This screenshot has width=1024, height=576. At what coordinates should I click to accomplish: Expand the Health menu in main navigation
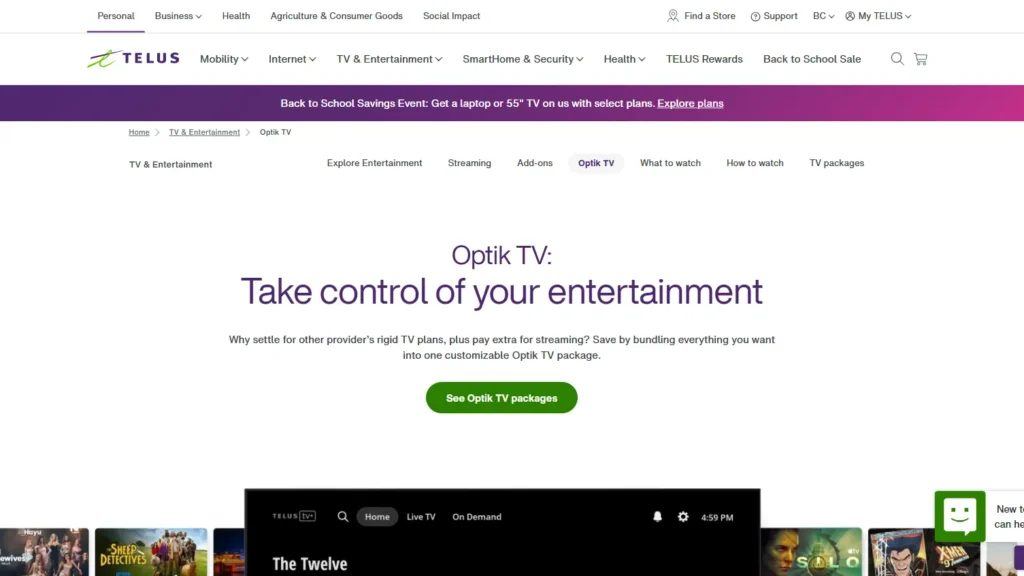click(x=624, y=59)
